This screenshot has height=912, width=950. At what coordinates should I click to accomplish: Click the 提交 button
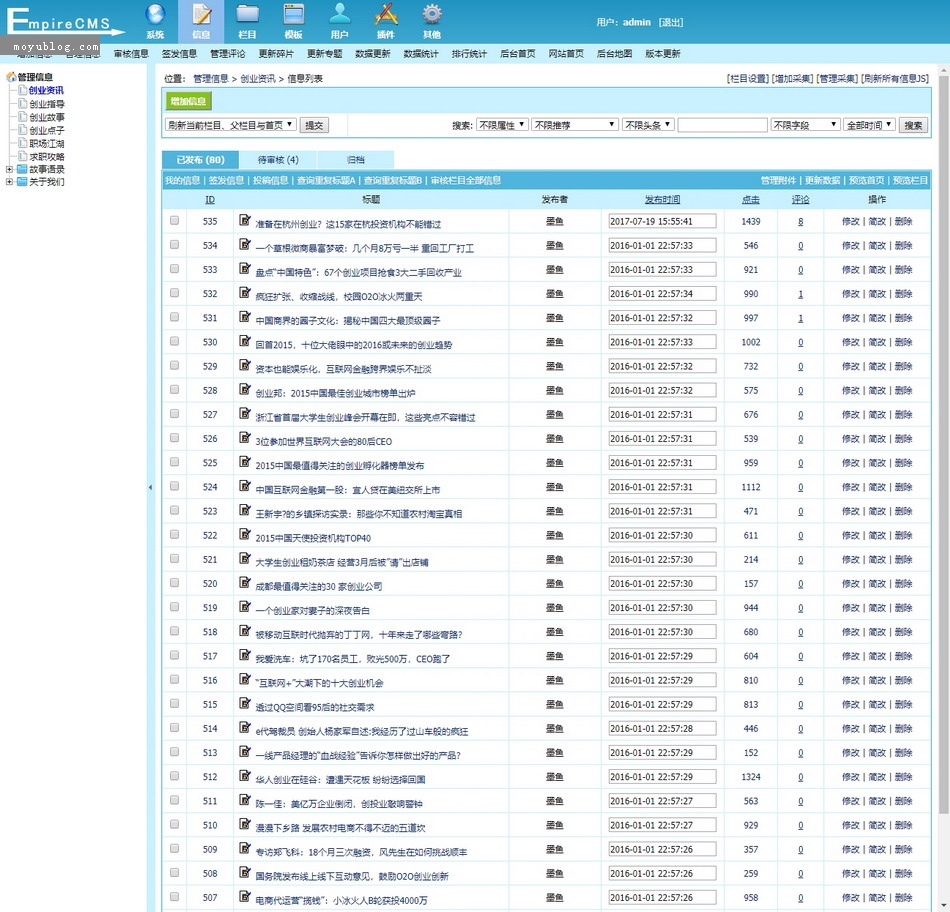[314, 125]
